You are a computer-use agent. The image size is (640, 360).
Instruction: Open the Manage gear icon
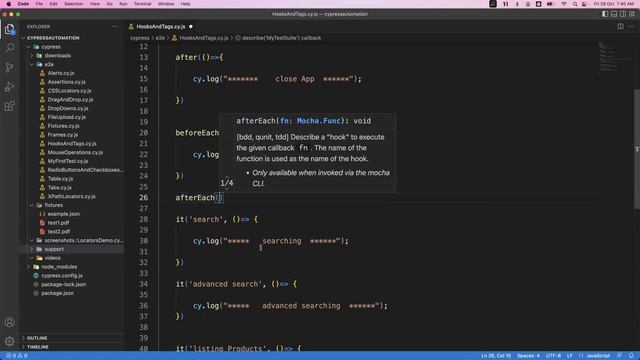pyautogui.click(x=9, y=341)
